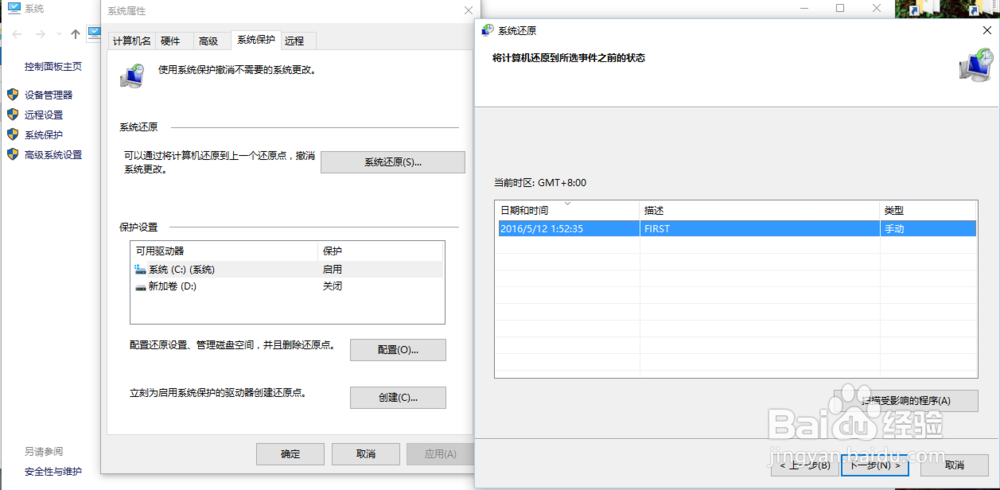1000x490 pixels.
Task: Minimize the background 系统 window
Action: pos(805,8)
